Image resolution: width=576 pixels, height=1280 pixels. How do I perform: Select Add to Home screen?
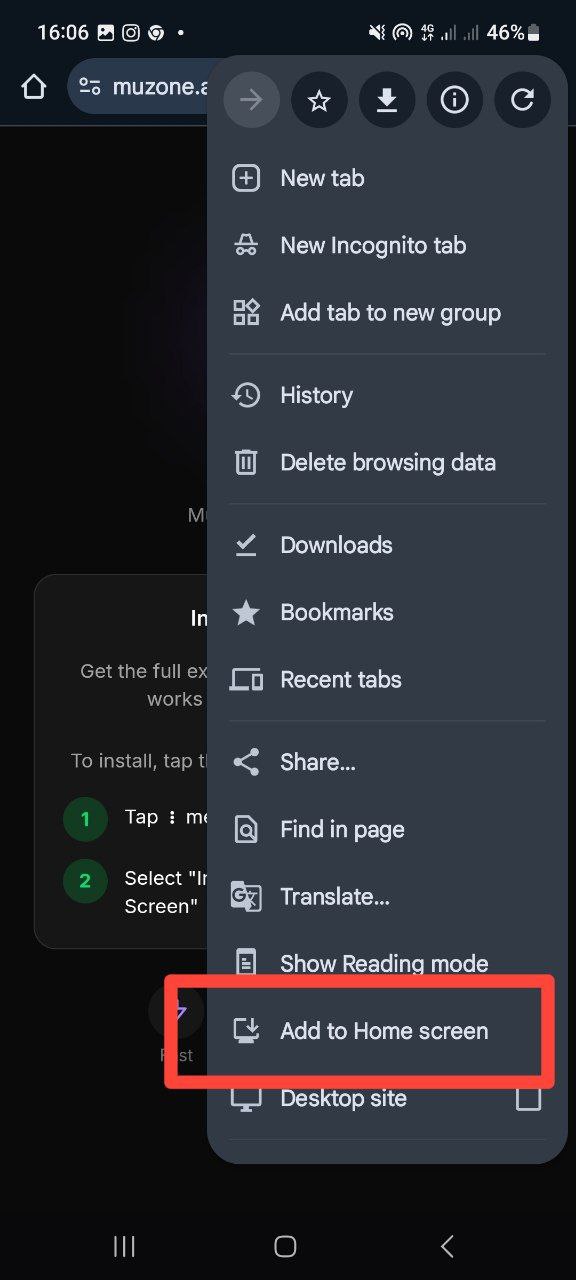point(388,1031)
